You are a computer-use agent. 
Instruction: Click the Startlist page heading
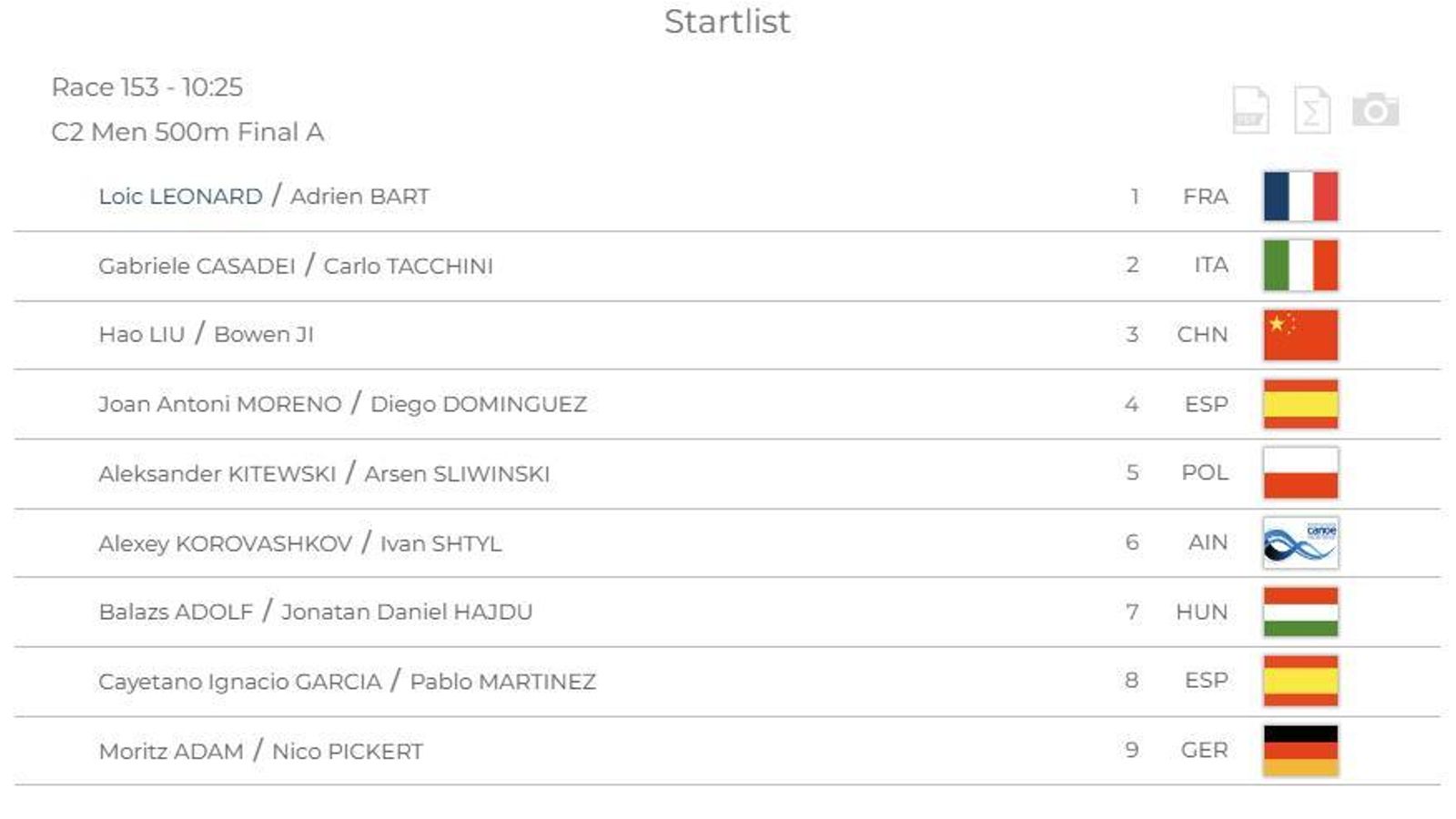pos(727,22)
